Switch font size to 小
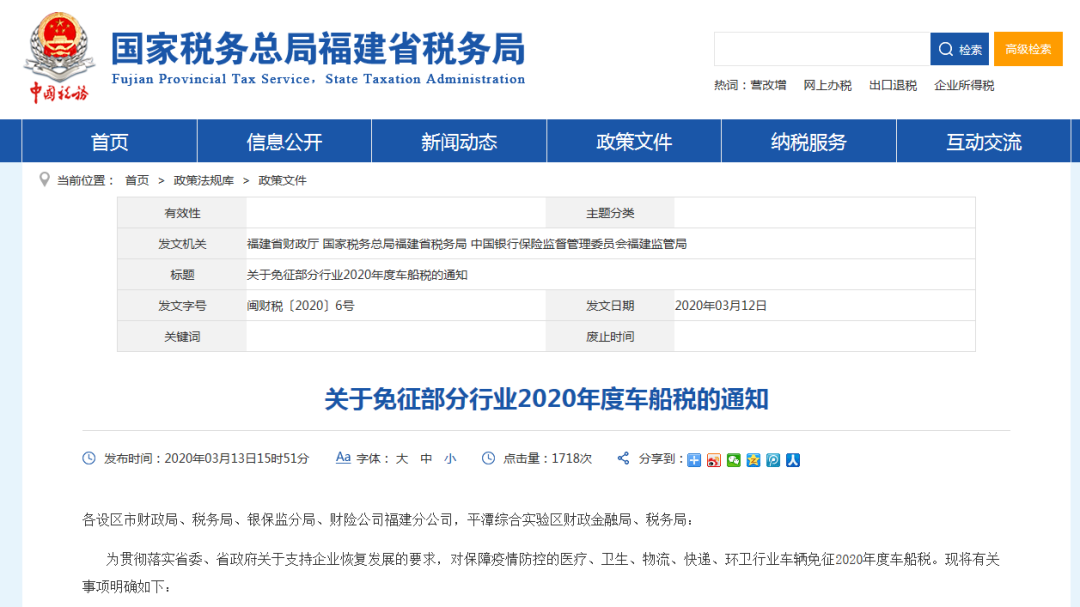Screen dimensions: 1080x607 coord(450,459)
